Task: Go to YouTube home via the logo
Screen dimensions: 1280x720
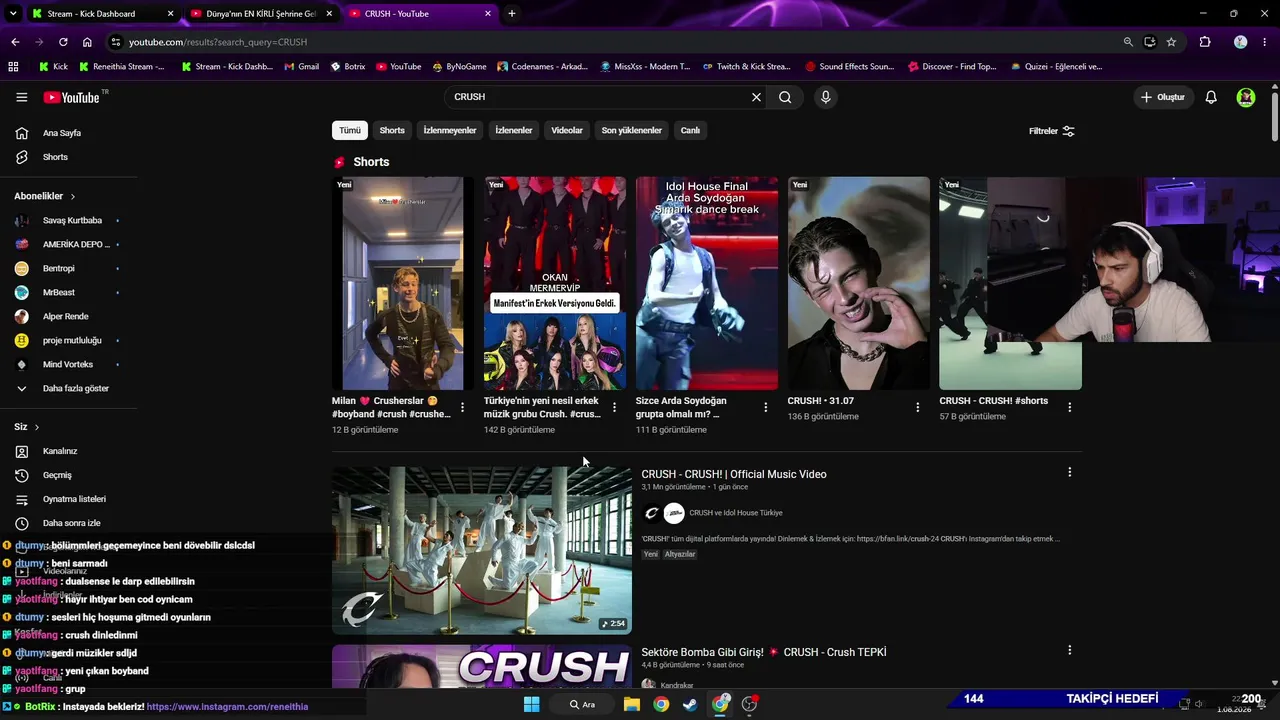Action: pyautogui.click(x=71, y=97)
